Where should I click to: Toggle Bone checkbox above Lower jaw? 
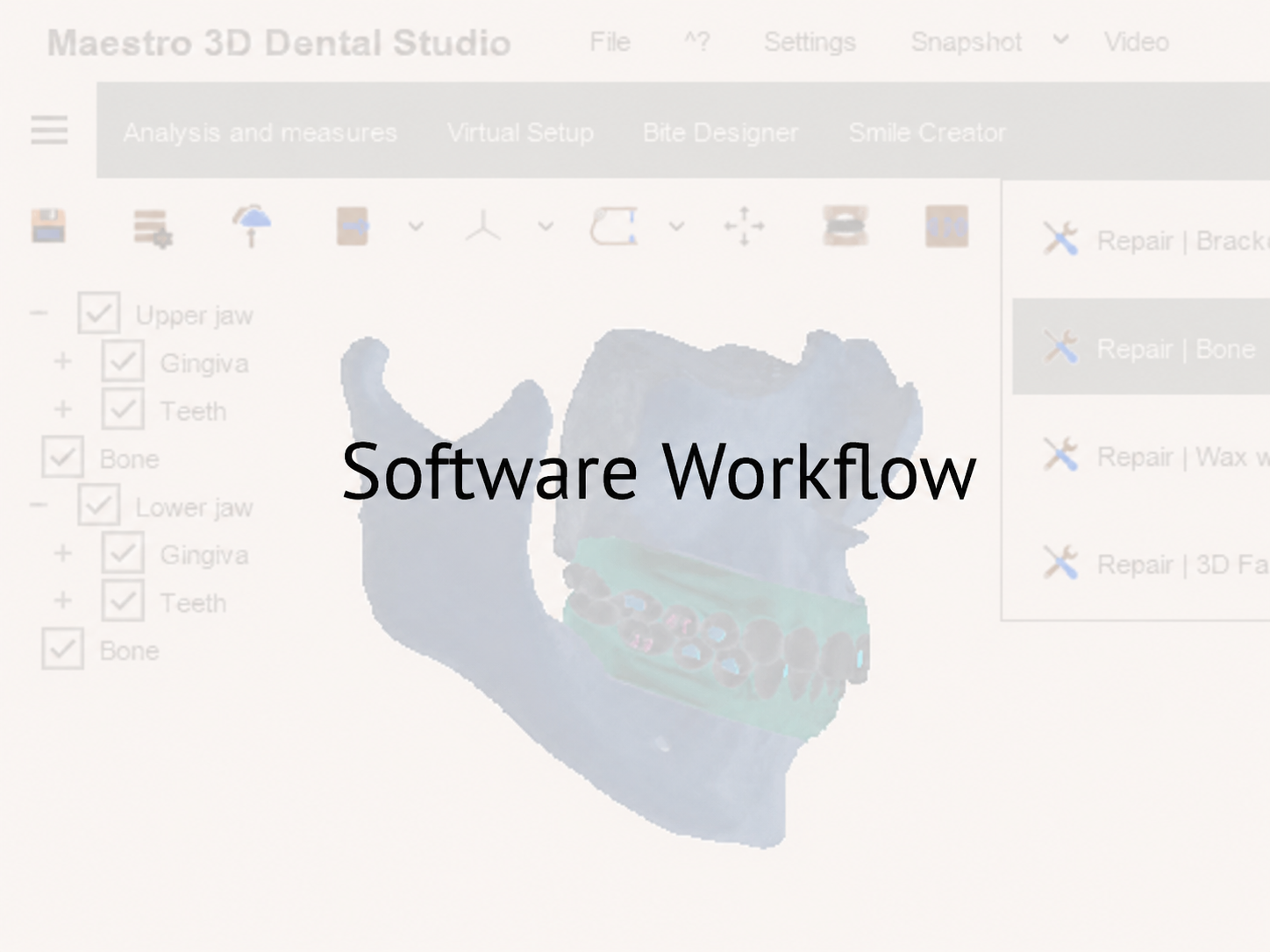[x=62, y=457]
